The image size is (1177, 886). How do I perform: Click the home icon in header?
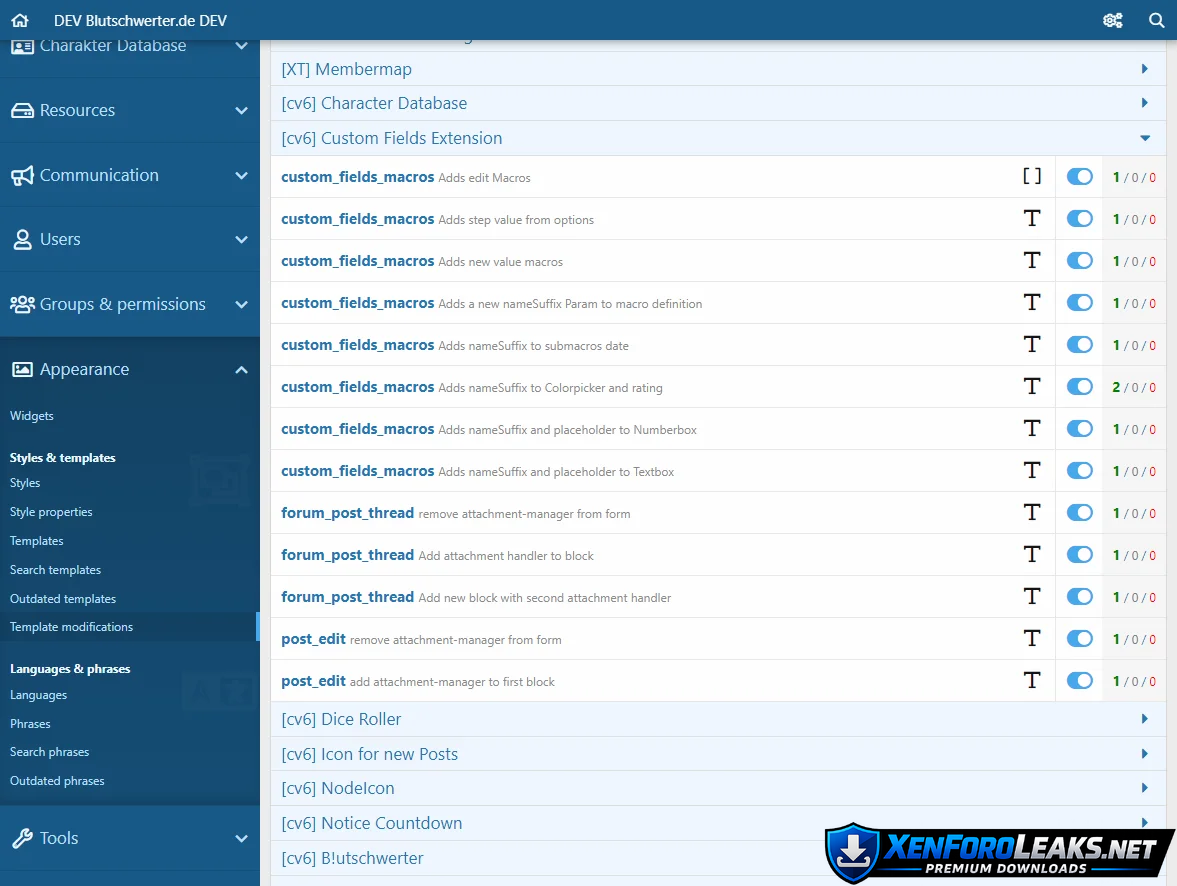20,20
